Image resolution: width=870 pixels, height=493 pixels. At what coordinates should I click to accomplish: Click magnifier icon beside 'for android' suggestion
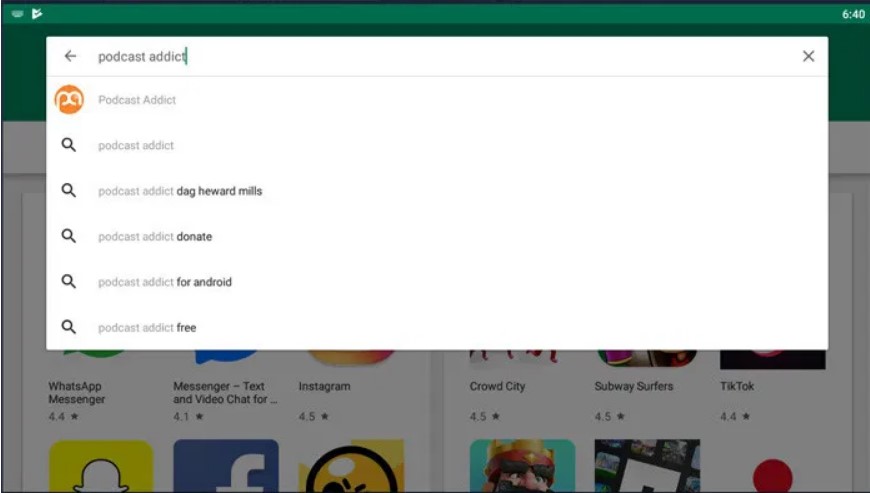pyautogui.click(x=69, y=282)
